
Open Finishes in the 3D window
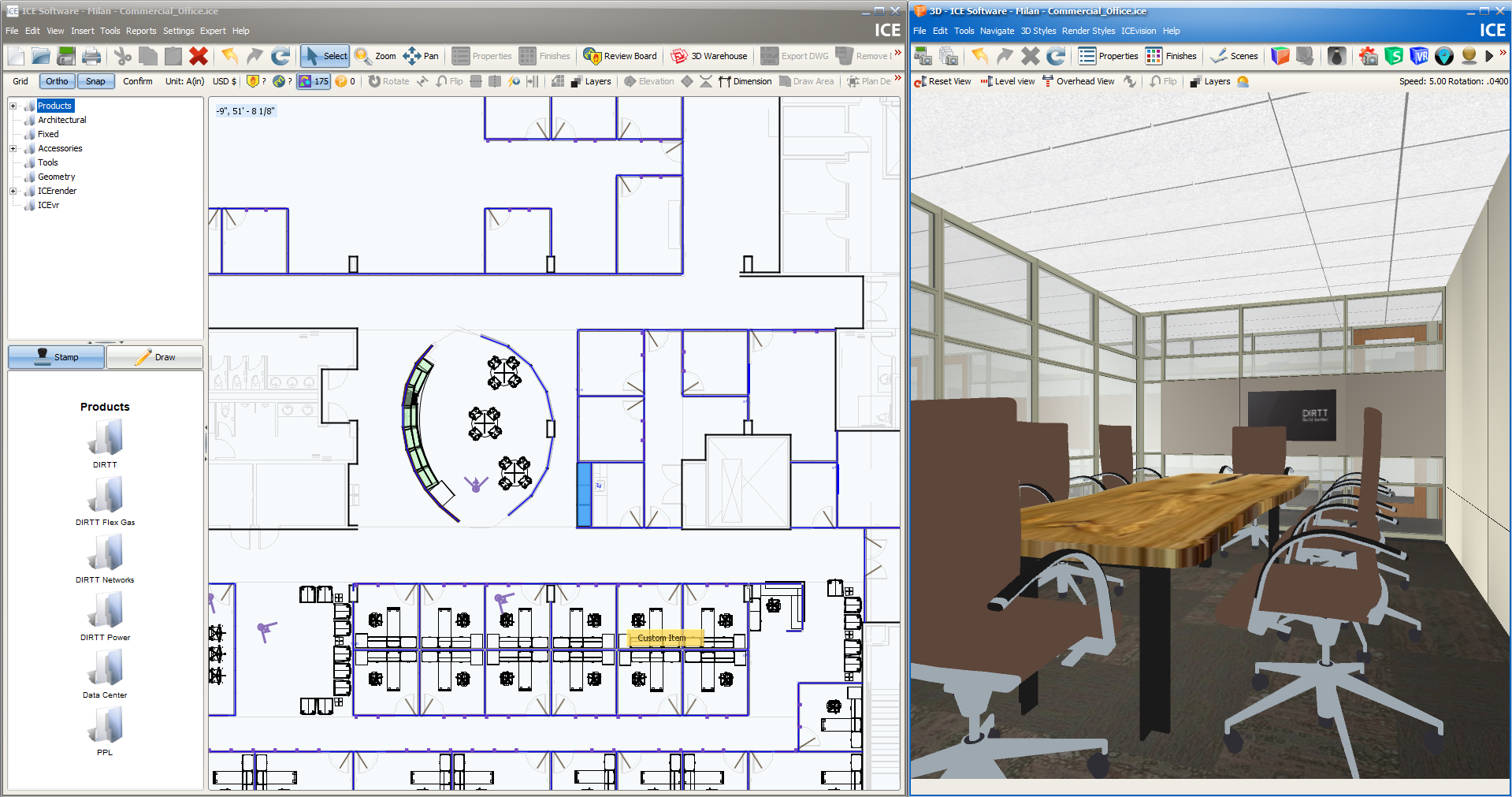click(1171, 56)
